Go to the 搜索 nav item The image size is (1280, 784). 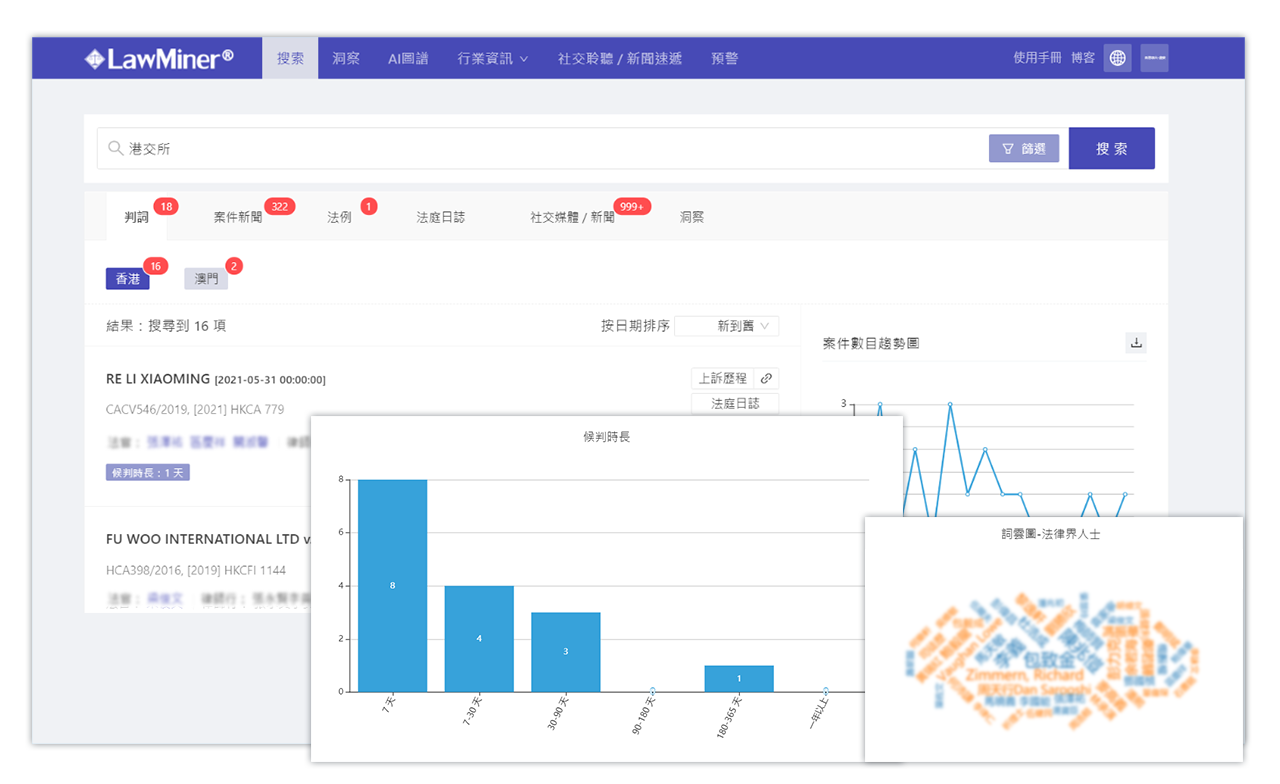[291, 58]
